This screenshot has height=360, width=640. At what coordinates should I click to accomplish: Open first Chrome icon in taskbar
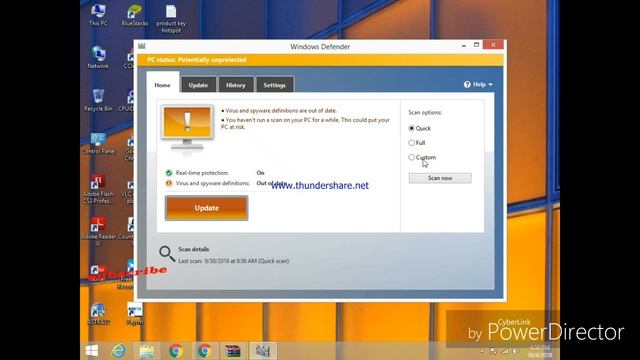point(176,351)
